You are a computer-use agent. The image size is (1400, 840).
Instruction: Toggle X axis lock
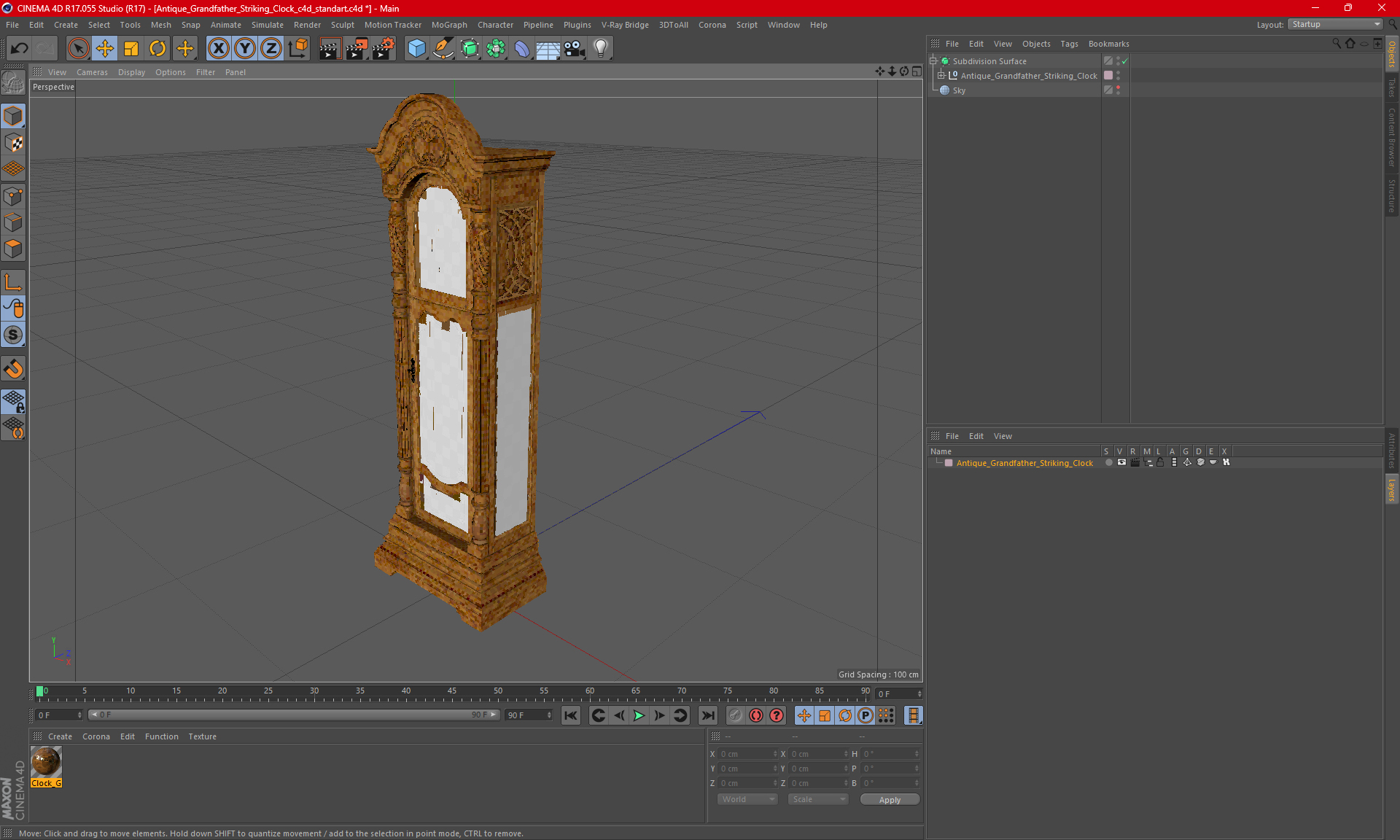(218, 49)
